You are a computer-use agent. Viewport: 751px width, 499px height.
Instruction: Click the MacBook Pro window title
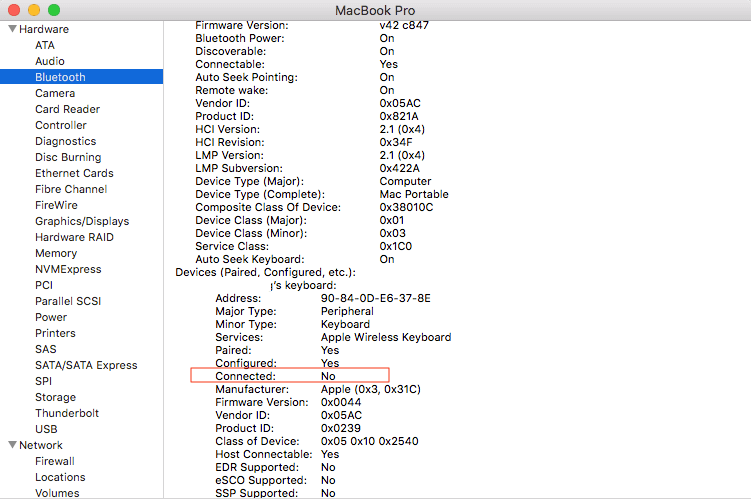(375, 10)
